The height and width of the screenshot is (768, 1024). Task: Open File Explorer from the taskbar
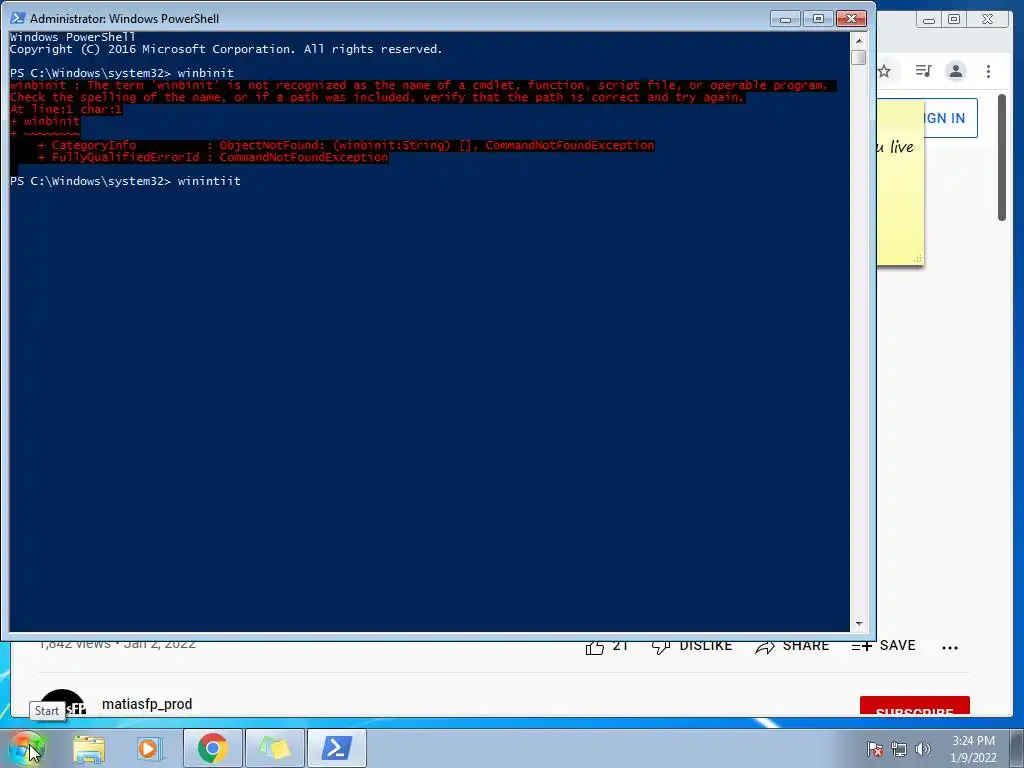tap(89, 748)
